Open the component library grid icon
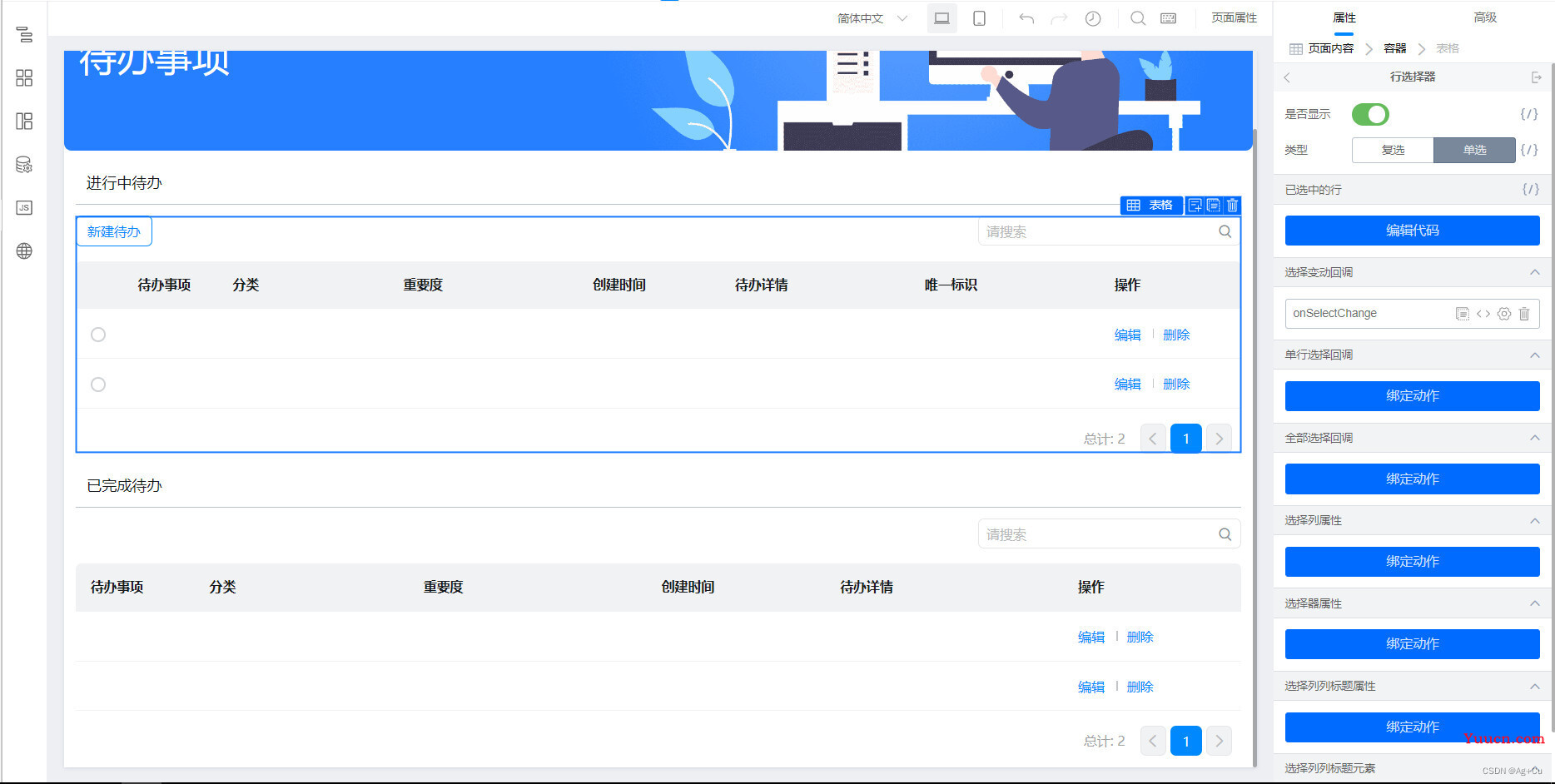The height and width of the screenshot is (784, 1555). (24, 78)
